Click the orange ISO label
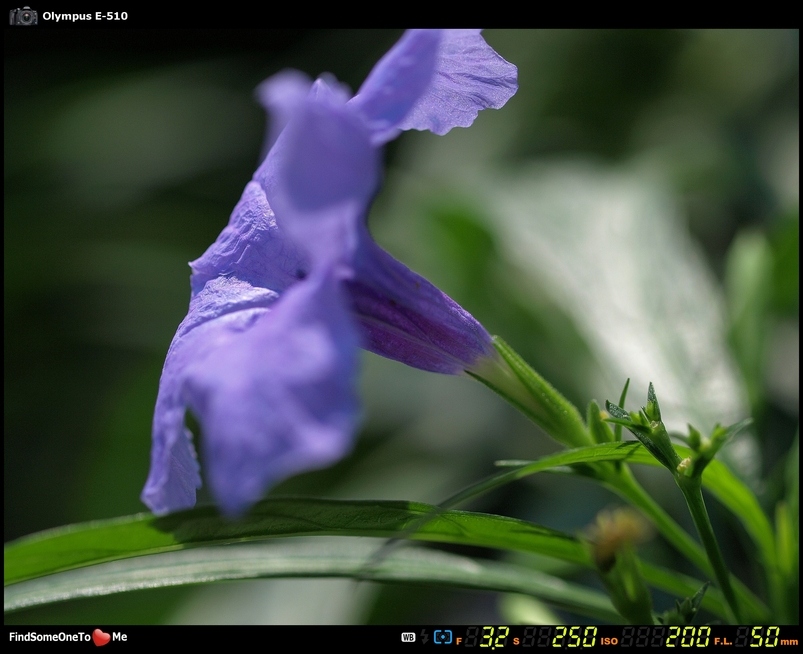803x654 pixels. click(x=609, y=640)
